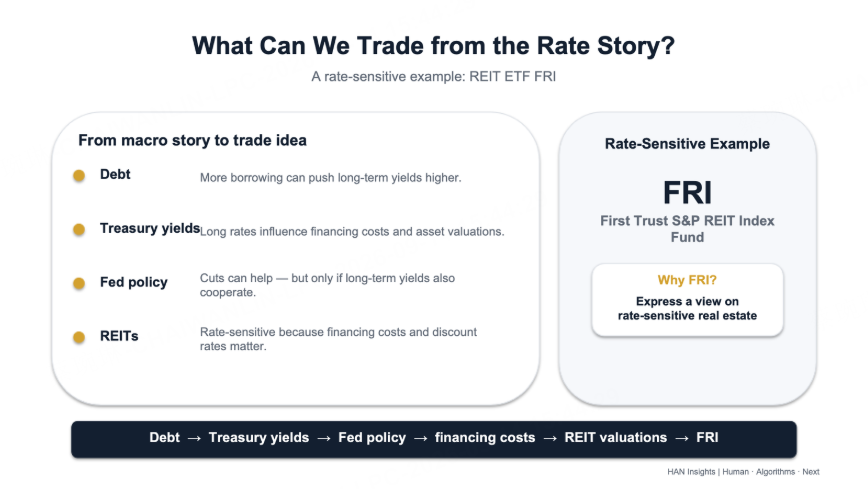Click the gold bullet beside Treasury yields

(79, 229)
